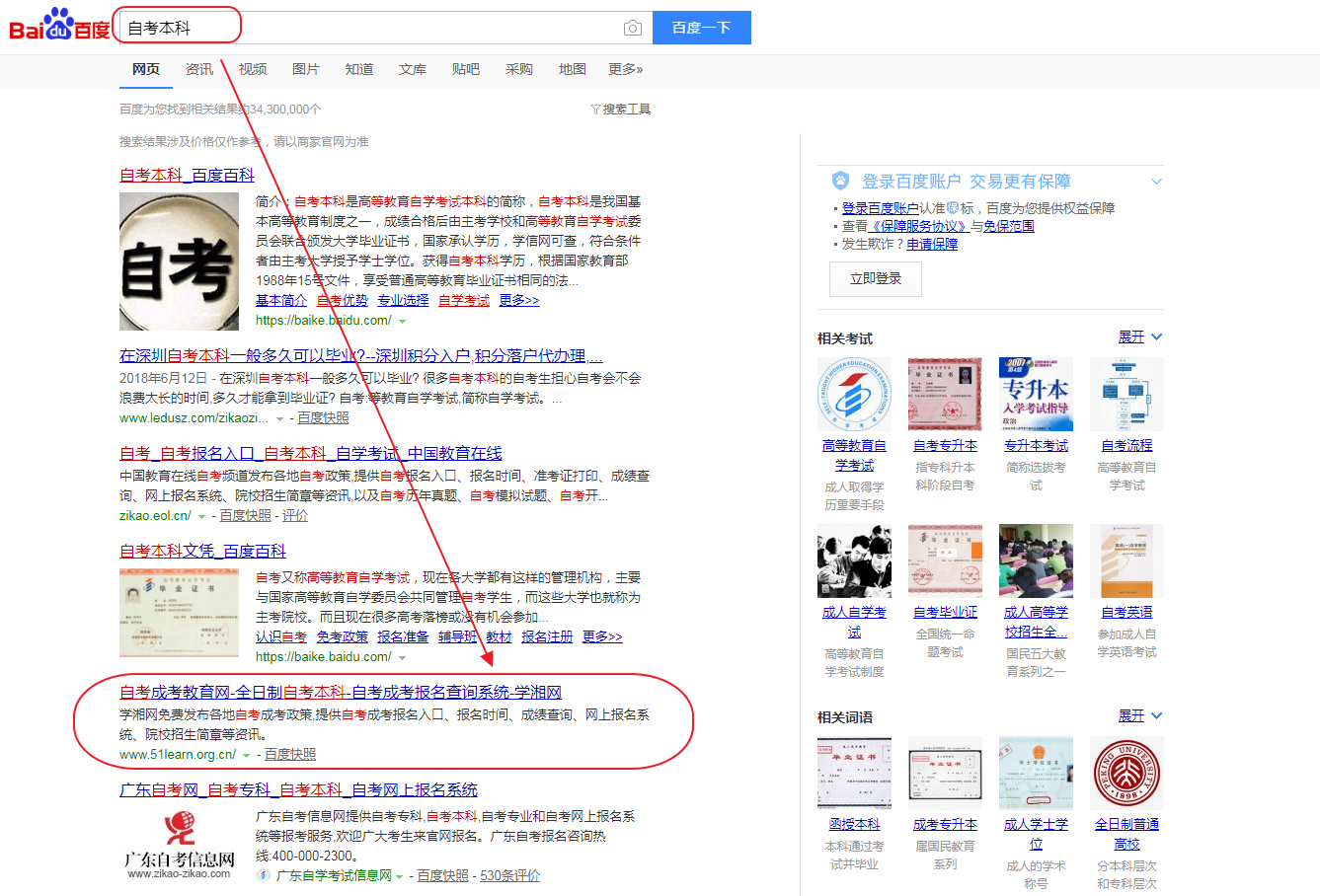The width and height of the screenshot is (1320, 896).
Task: Collapse the 登录百度账户 panel chevron
Action: [1156, 182]
